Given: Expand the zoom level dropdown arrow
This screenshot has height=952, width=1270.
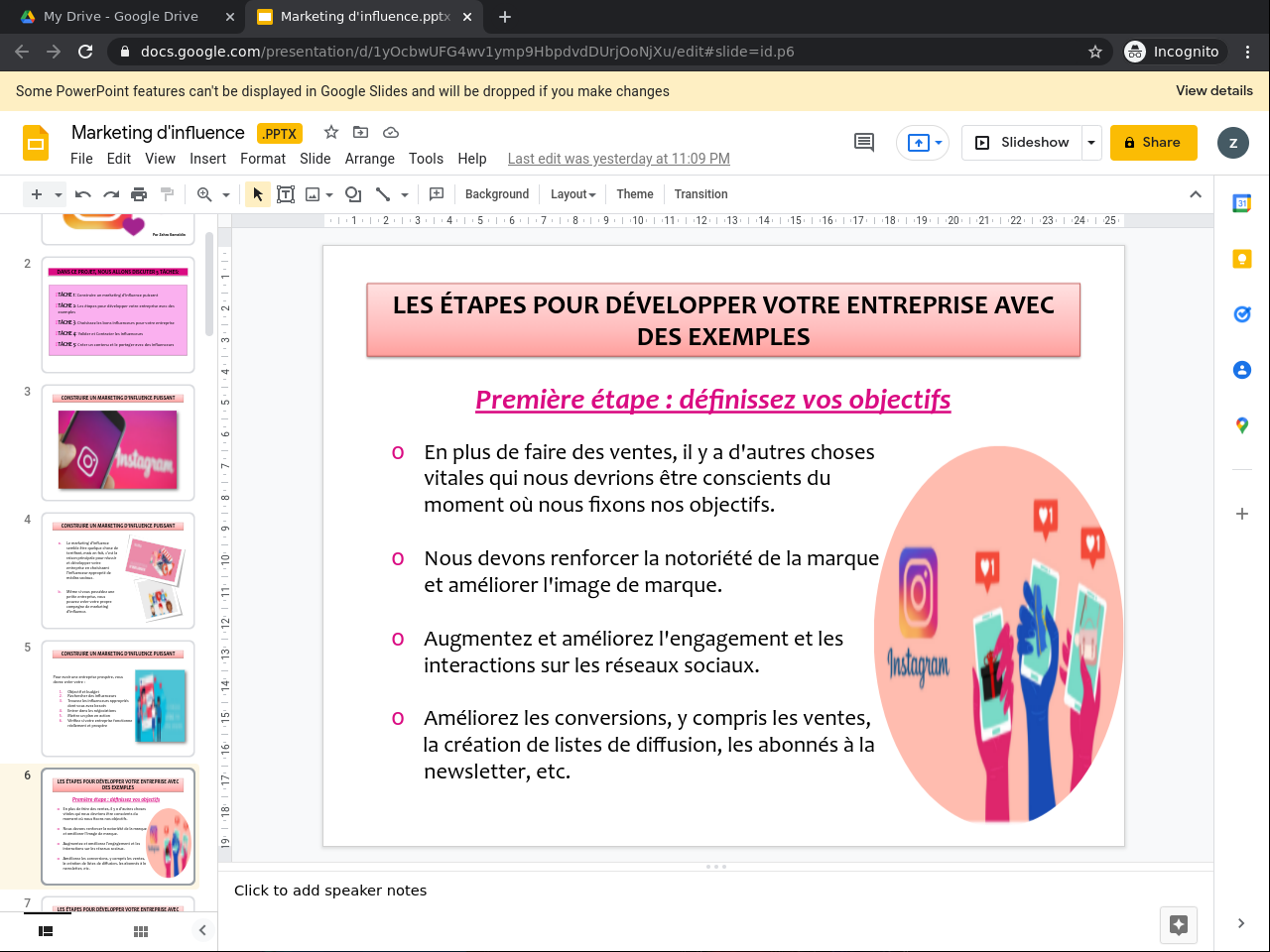Looking at the screenshot, I should [226, 195].
